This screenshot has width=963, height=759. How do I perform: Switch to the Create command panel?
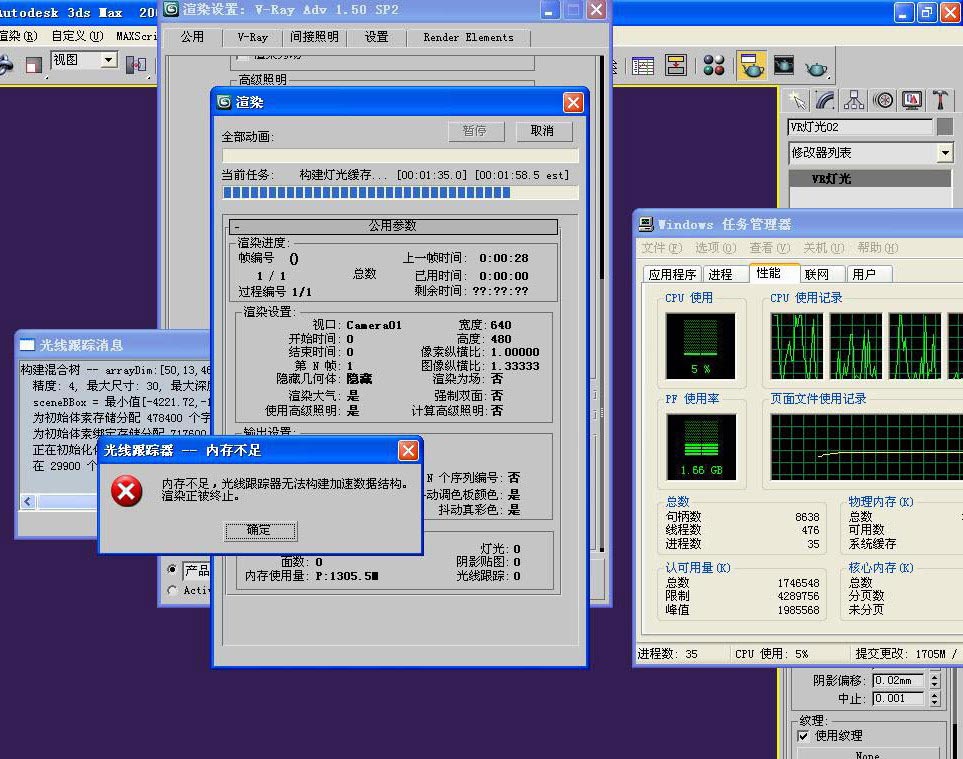point(797,99)
